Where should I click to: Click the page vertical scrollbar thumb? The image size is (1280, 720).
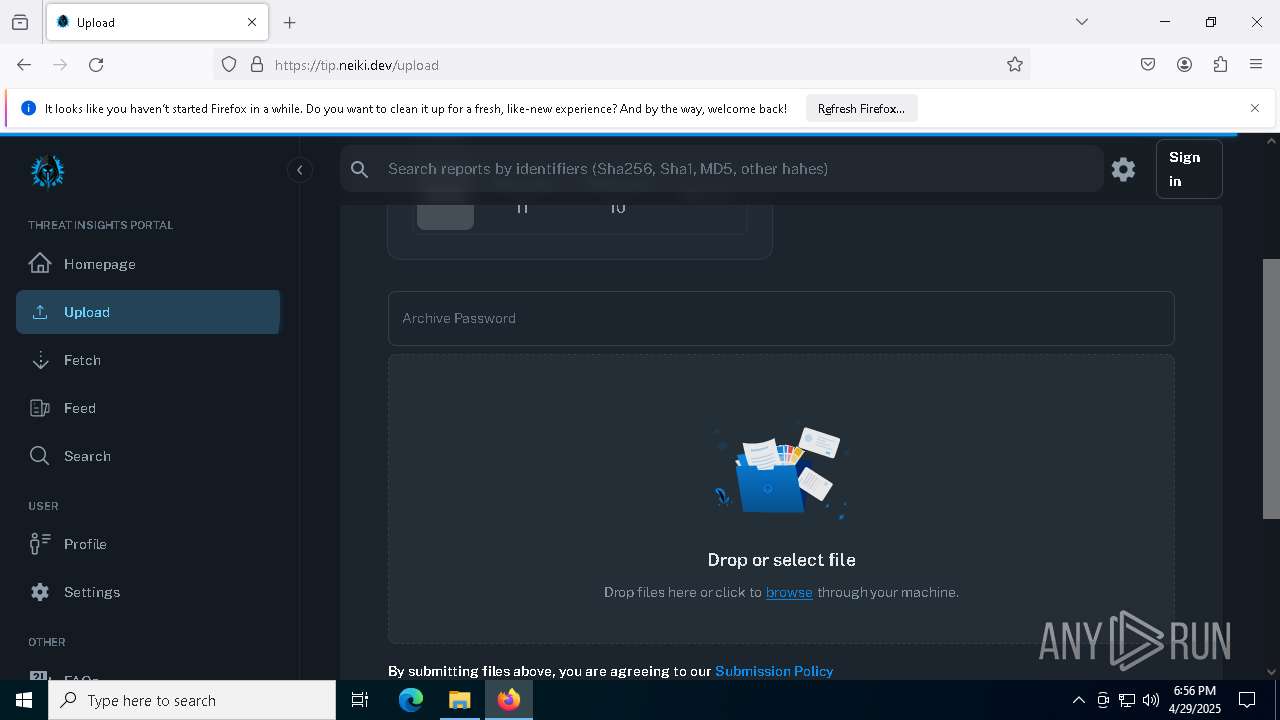coord(1271,388)
